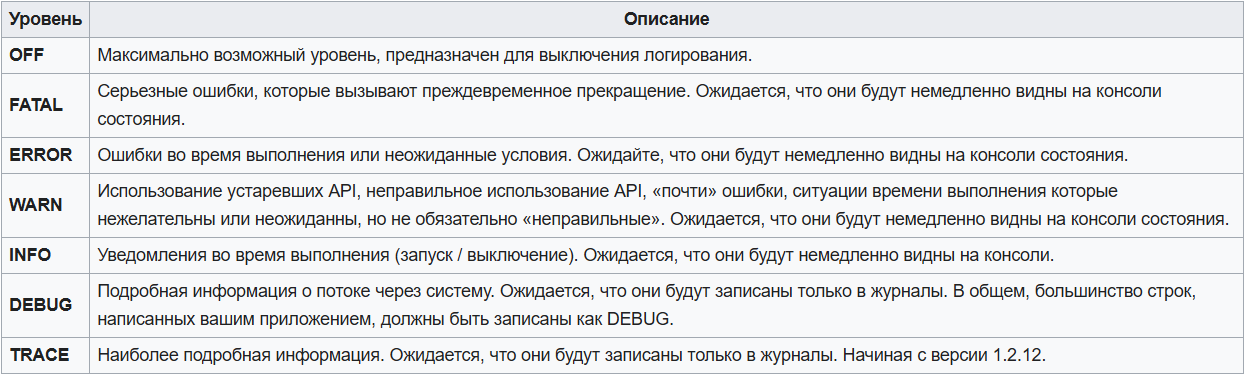Select the ERROR level cell
Viewport: 1244px width, 375px height.
point(45,154)
